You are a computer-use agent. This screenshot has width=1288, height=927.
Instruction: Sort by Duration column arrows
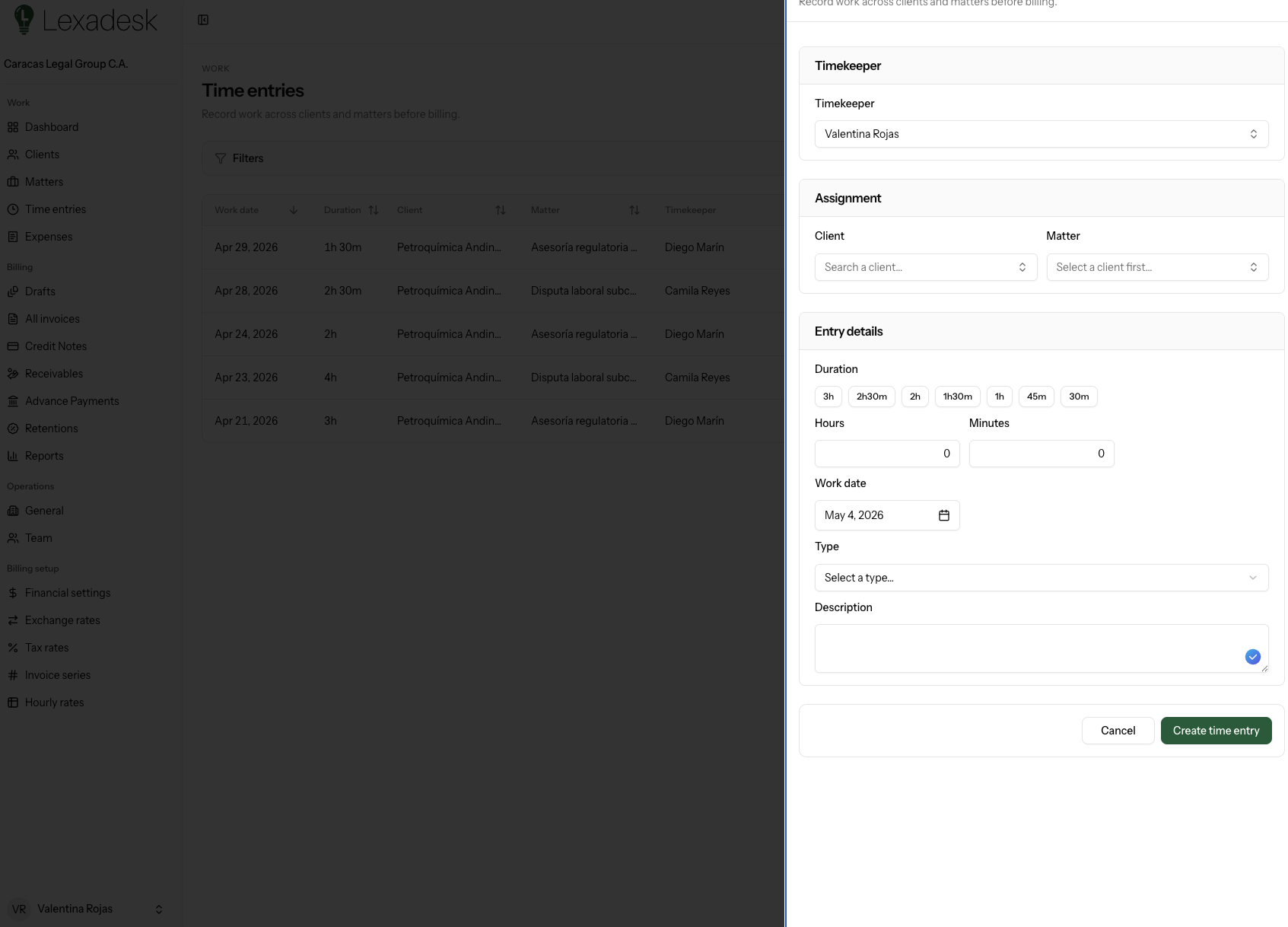[374, 210]
